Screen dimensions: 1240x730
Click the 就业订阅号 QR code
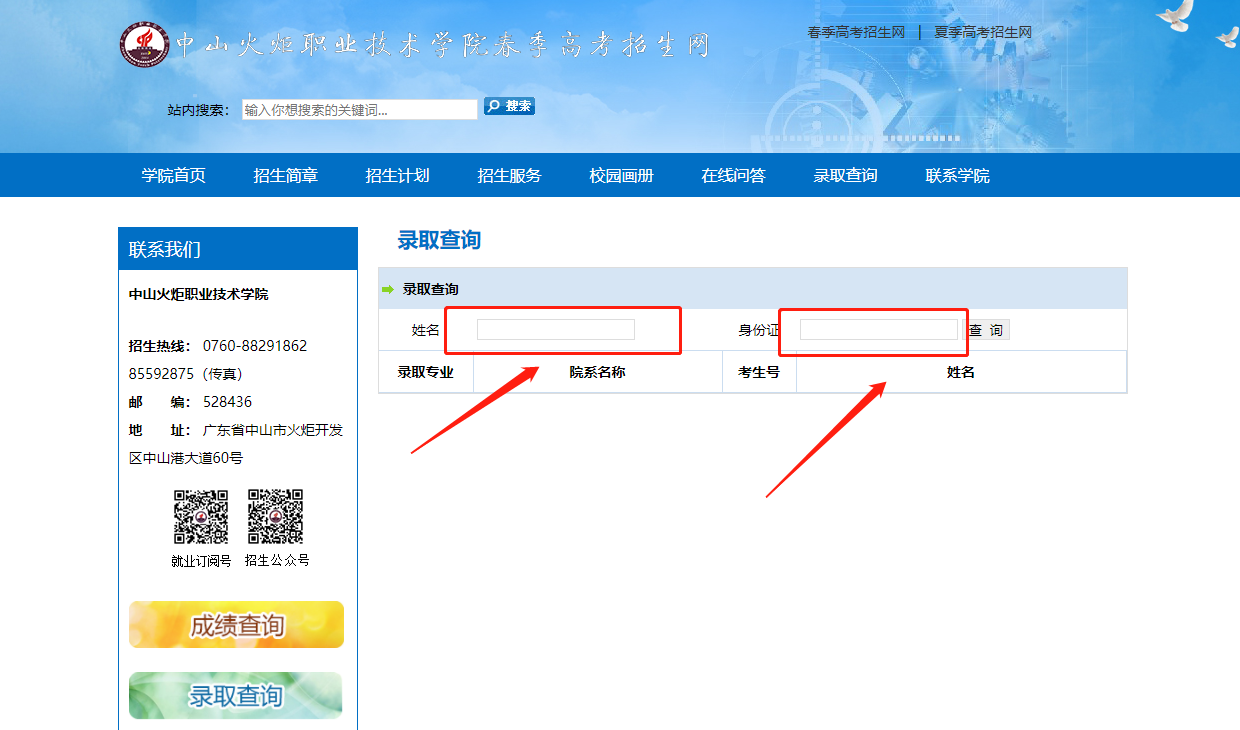point(201,516)
